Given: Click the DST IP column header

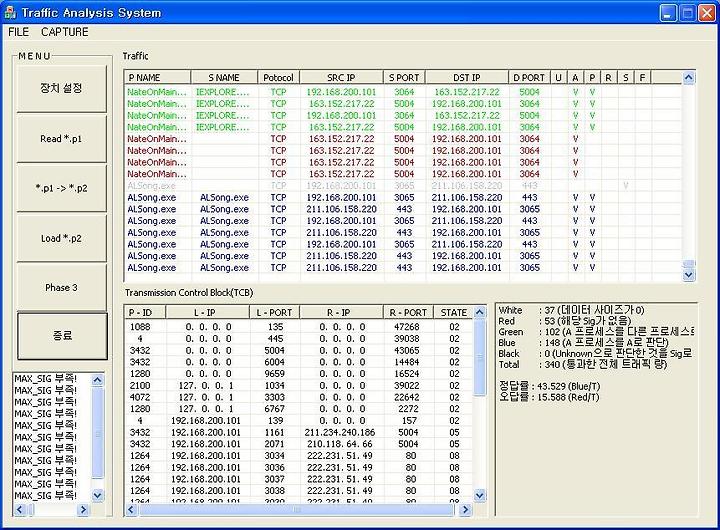Looking at the screenshot, I should tap(467, 78).
